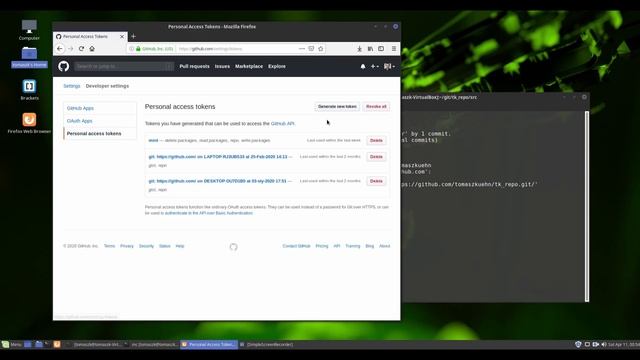Click the GitHub octocat logo in header

(x=64, y=66)
